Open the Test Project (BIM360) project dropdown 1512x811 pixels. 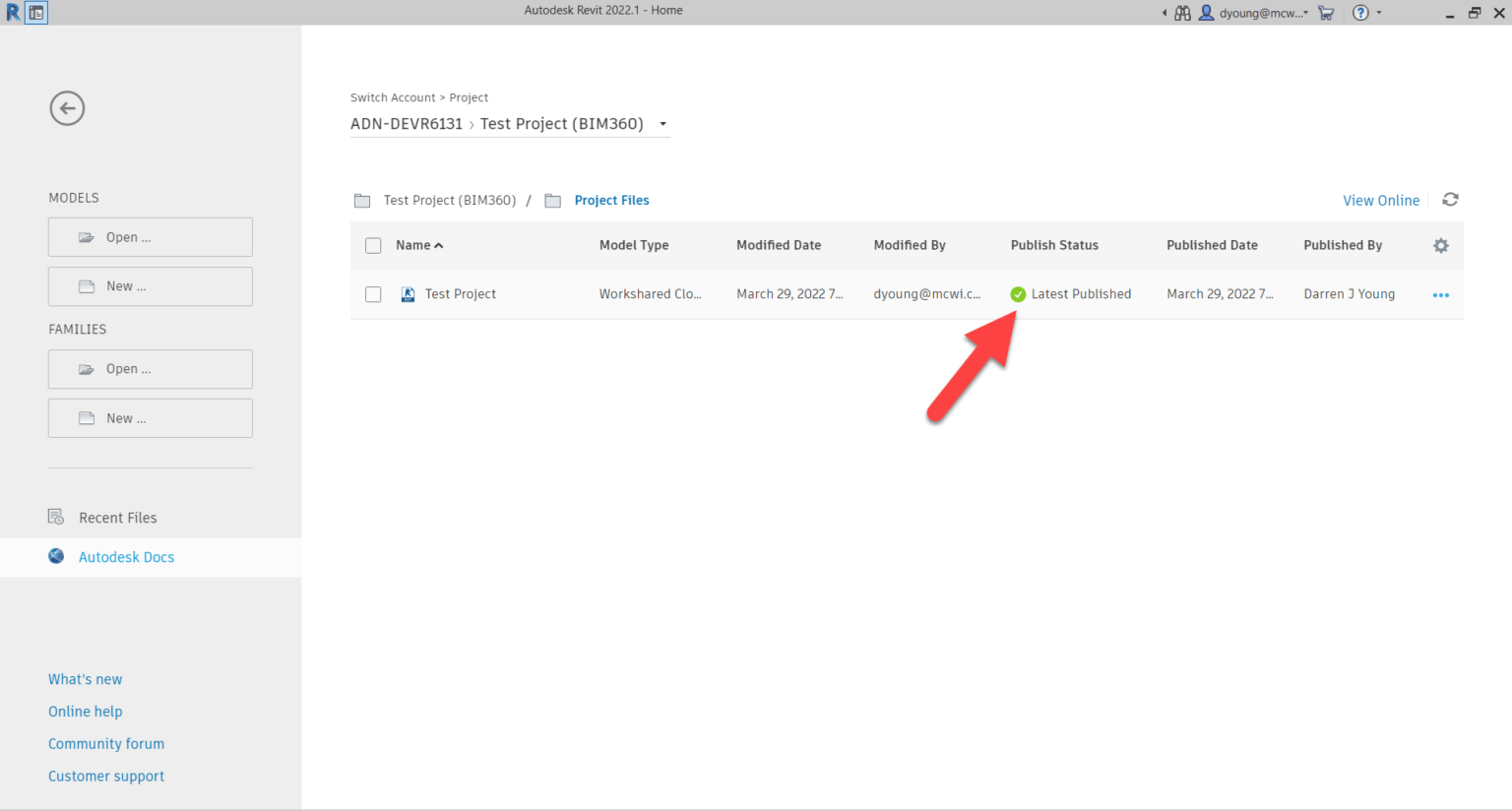662,124
